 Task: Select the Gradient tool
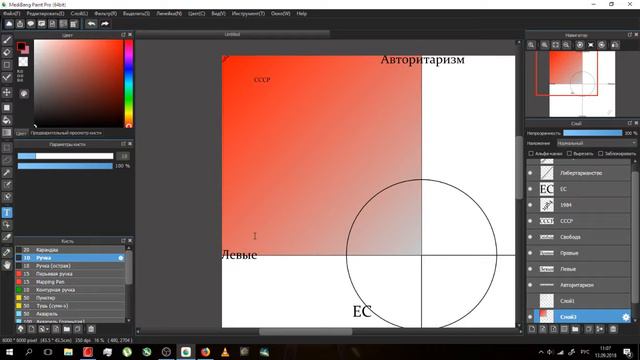pyautogui.click(x=7, y=133)
